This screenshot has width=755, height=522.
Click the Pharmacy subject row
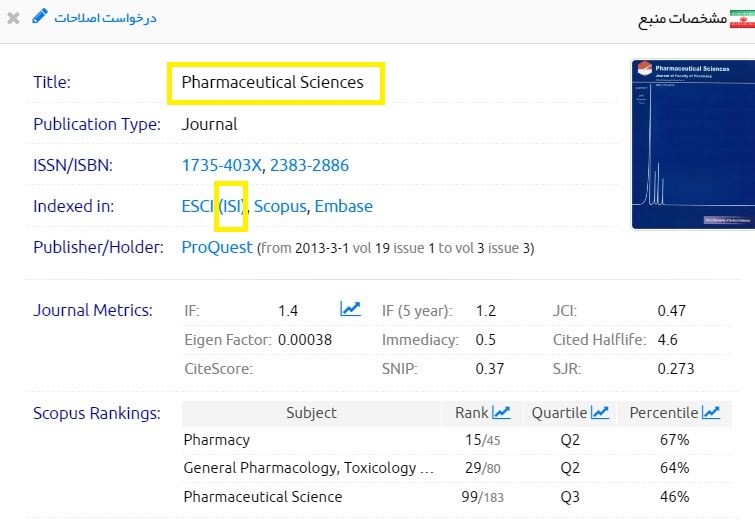(217, 440)
